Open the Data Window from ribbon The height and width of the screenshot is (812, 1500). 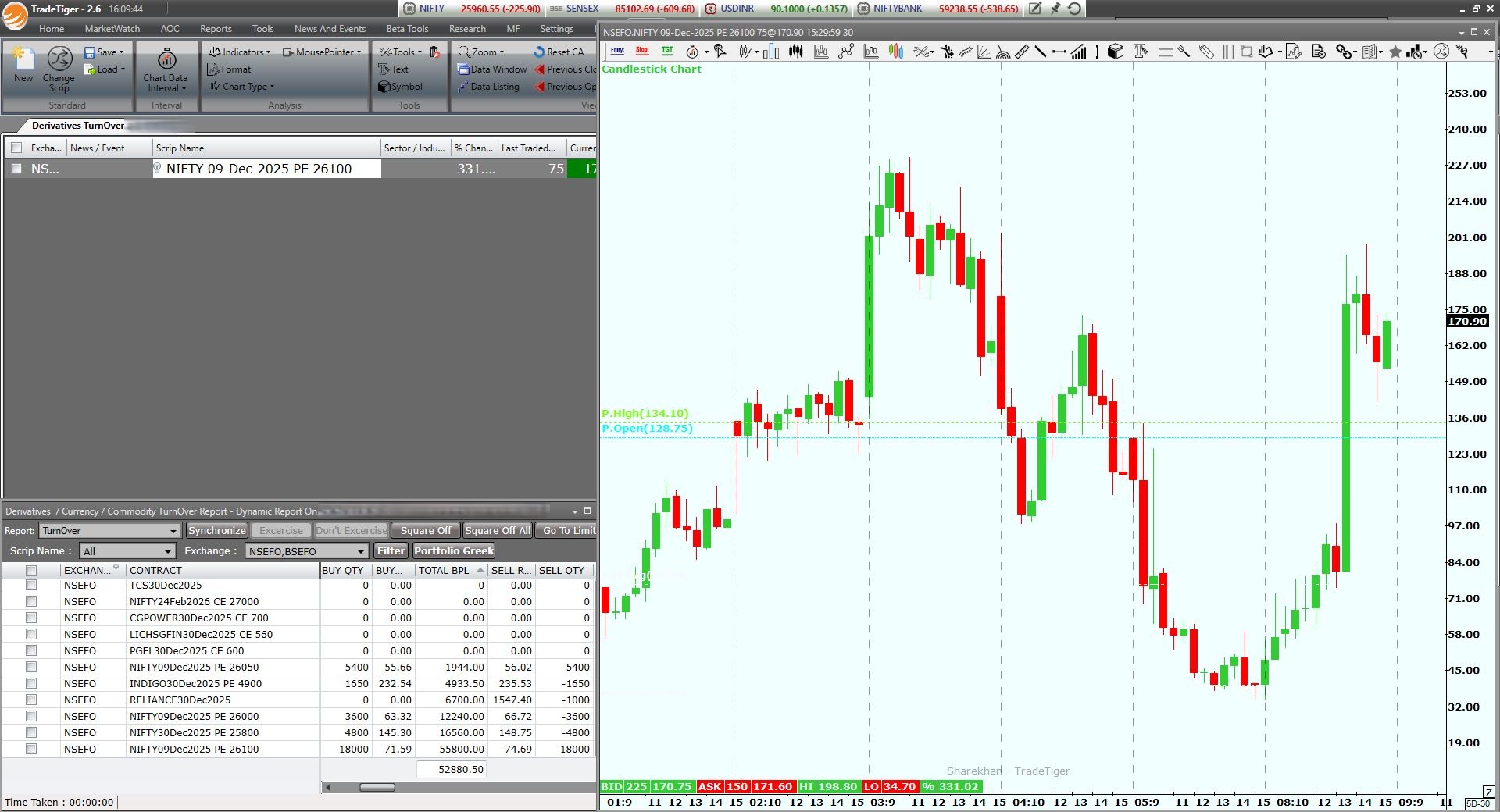(492, 69)
